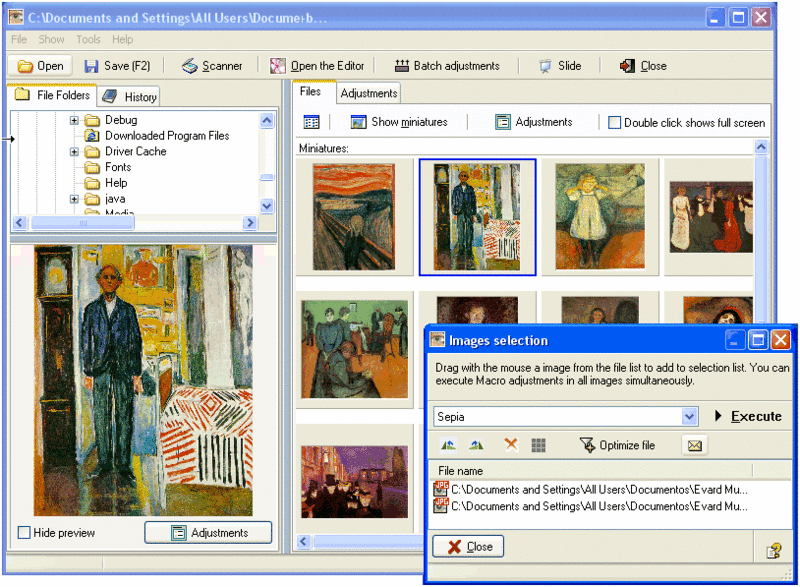The image size is (800, 587).
Task: Open the Sepia macro dropdown
Action: pyautogui.click(x=689, y=416)
